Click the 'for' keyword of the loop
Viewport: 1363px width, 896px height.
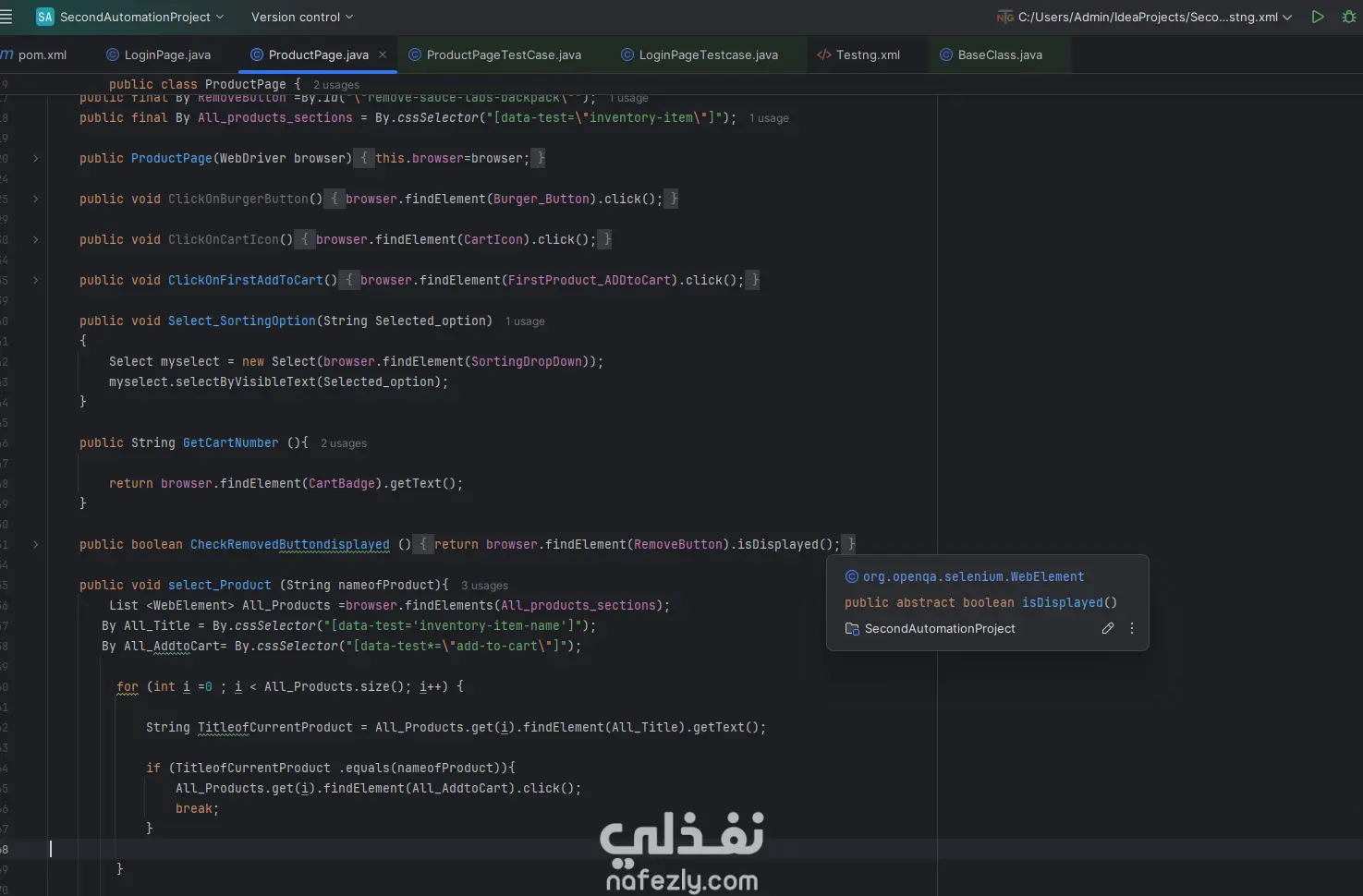128,686
